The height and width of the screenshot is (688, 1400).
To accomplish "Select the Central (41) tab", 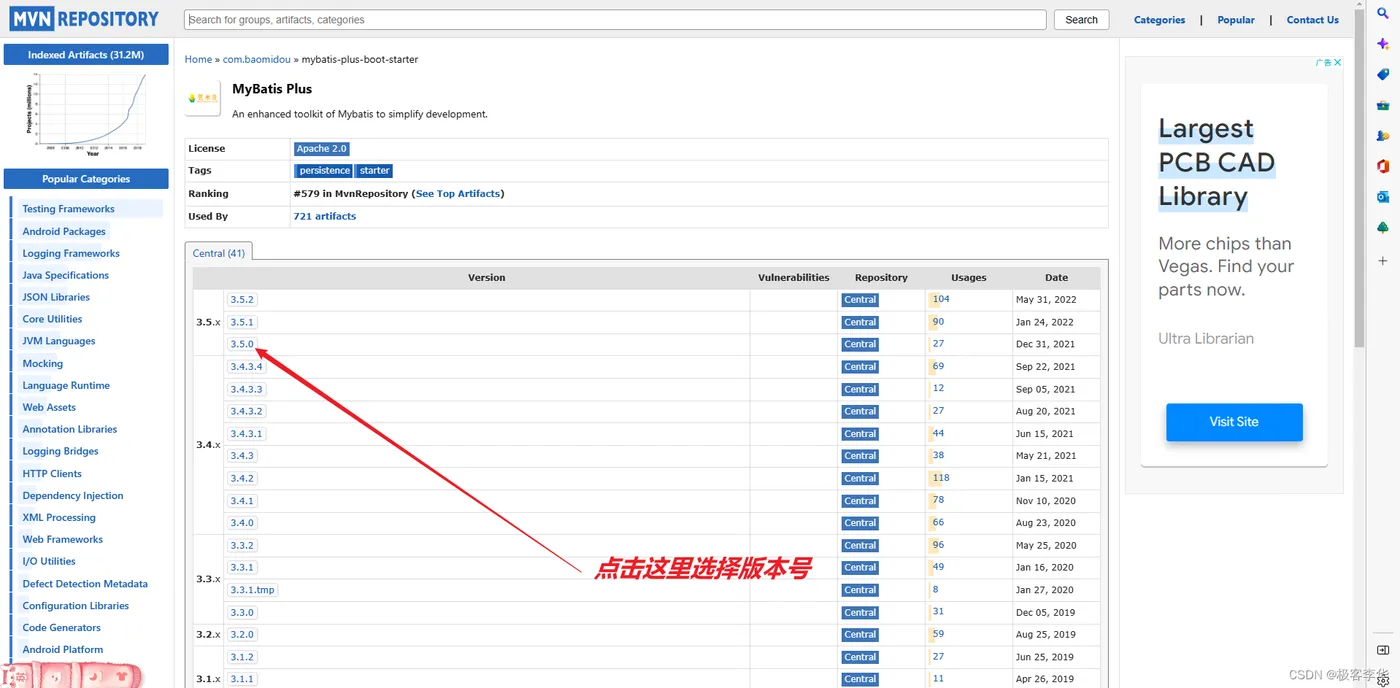I will [219, 253].
